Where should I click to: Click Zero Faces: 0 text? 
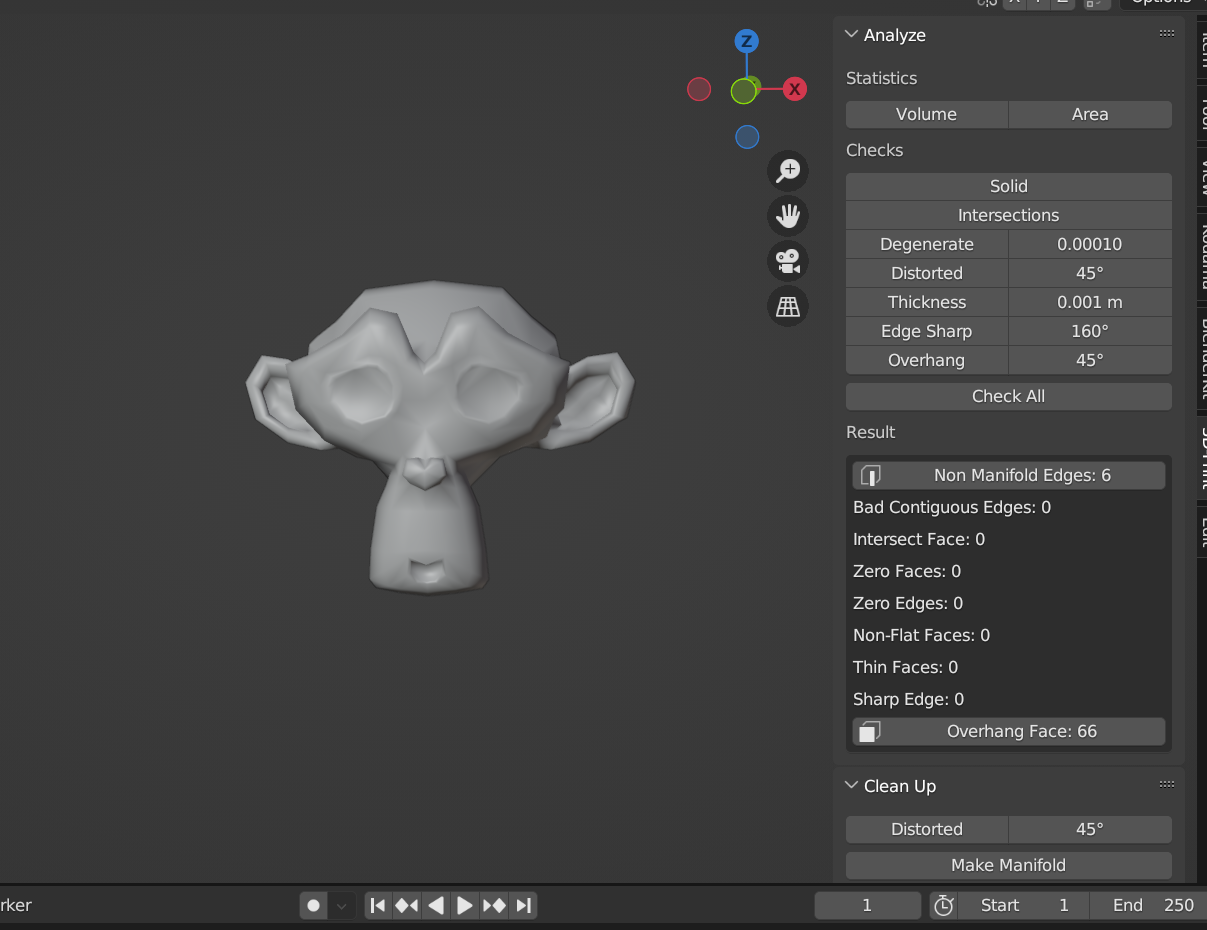tap(907, 571)
